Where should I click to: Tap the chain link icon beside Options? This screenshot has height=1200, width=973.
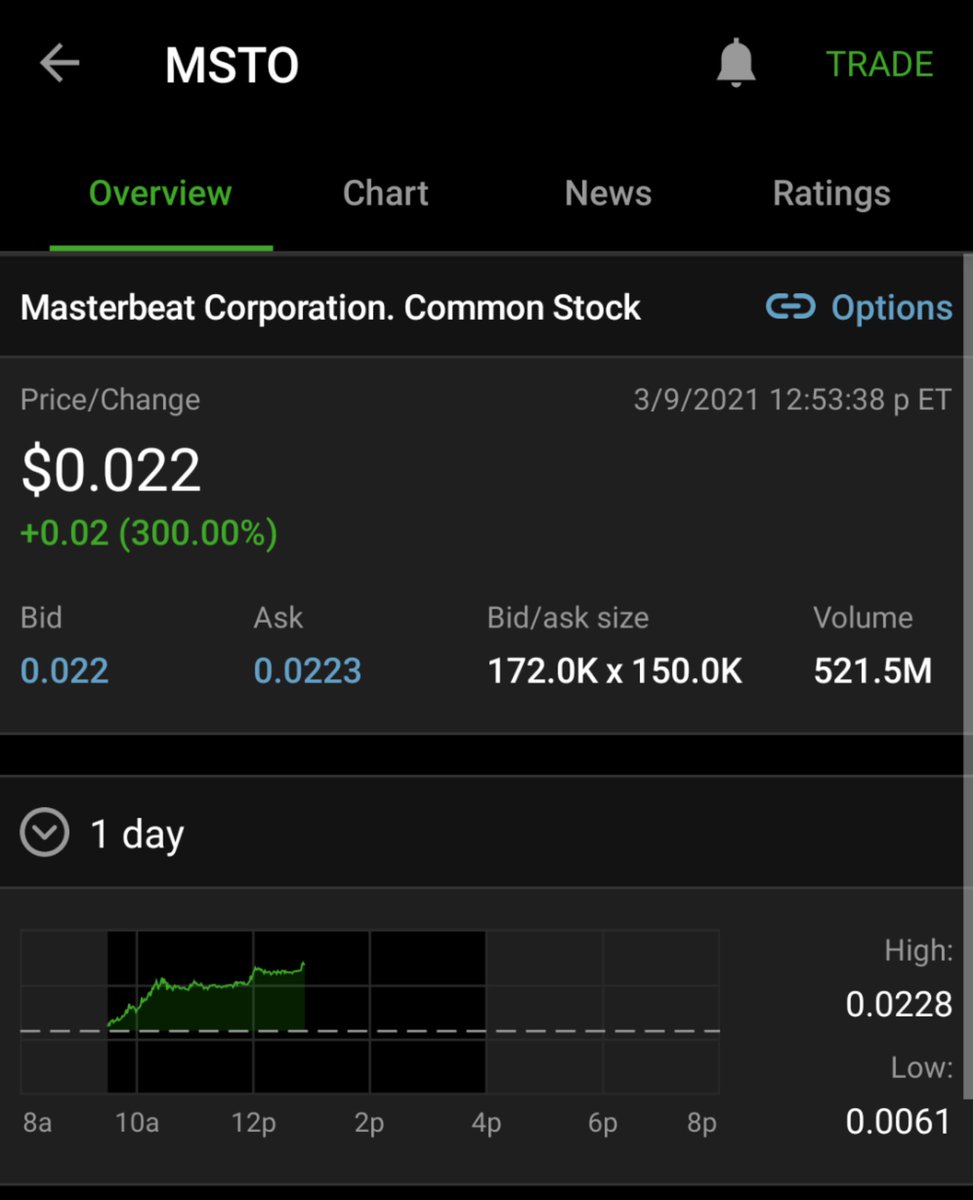(791, 307)
